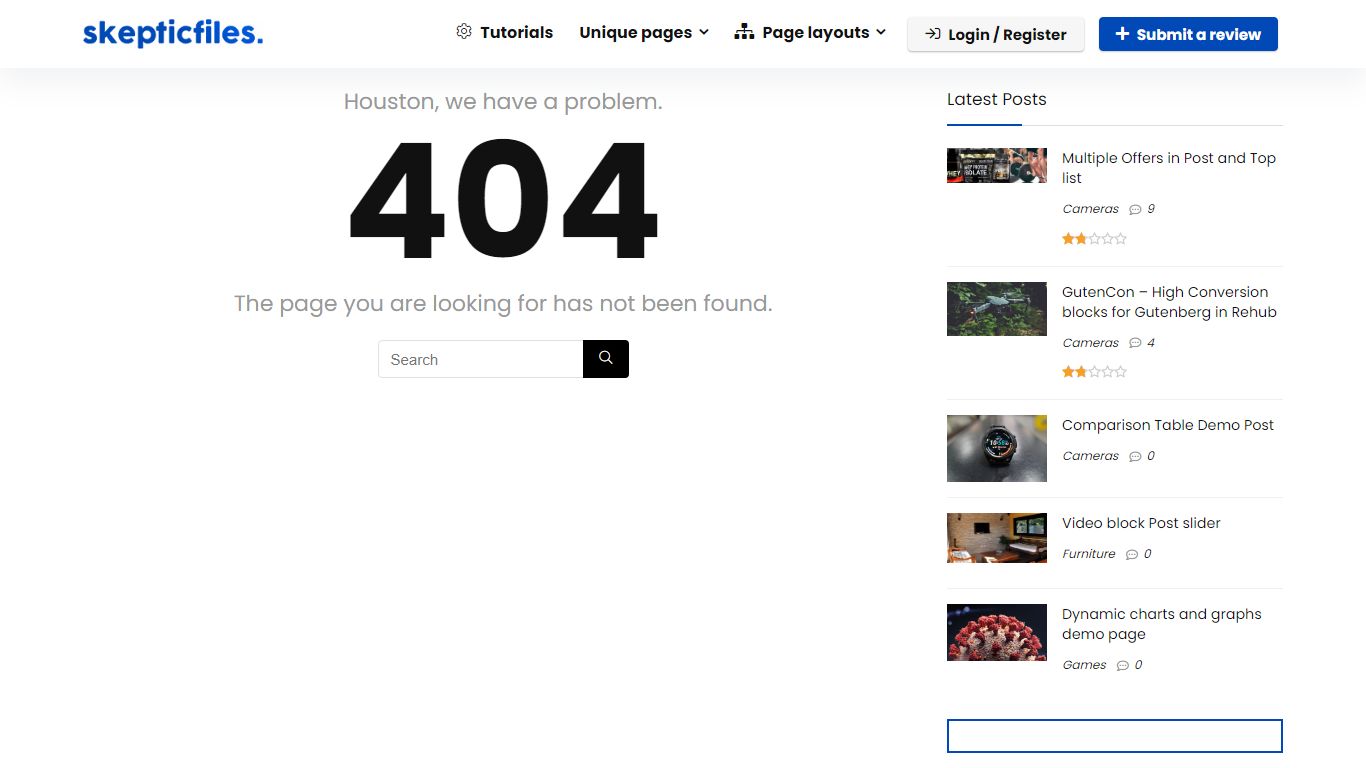1366x768 pixels.
Task: Open the Multiple Offers post thumbnail
Action: 997,166
